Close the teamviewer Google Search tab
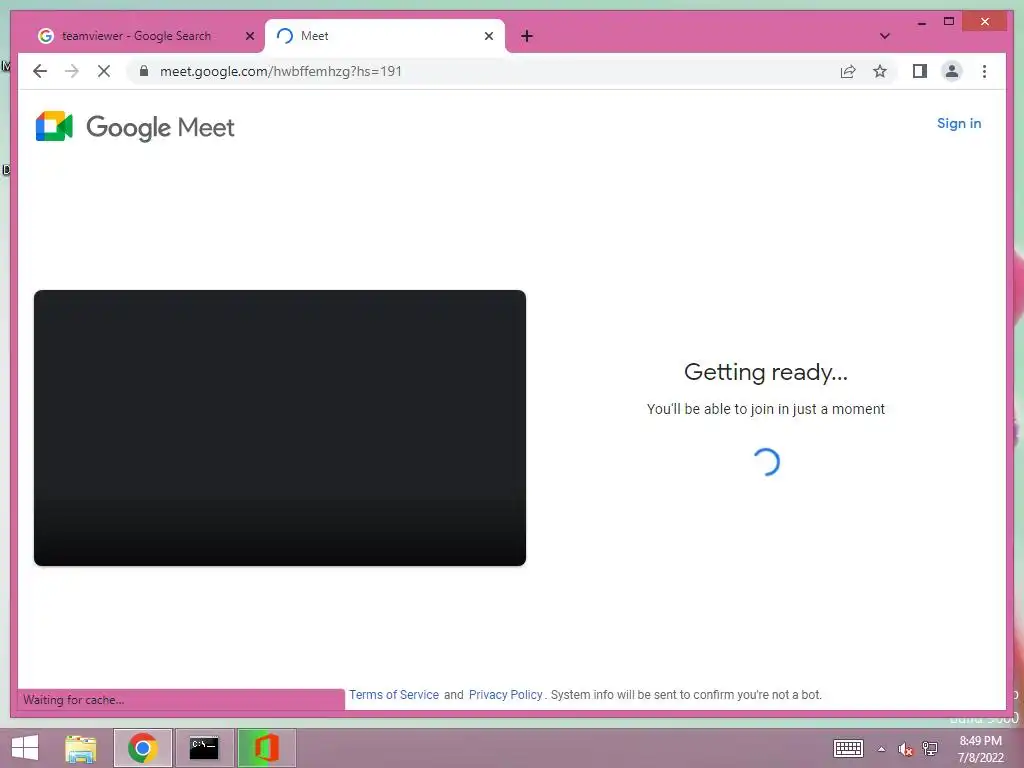 [x=249, y=36]
